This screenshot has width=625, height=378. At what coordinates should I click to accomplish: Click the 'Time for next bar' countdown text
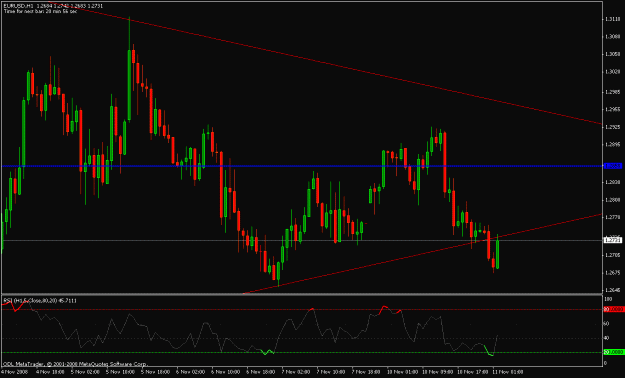point(40,11)
